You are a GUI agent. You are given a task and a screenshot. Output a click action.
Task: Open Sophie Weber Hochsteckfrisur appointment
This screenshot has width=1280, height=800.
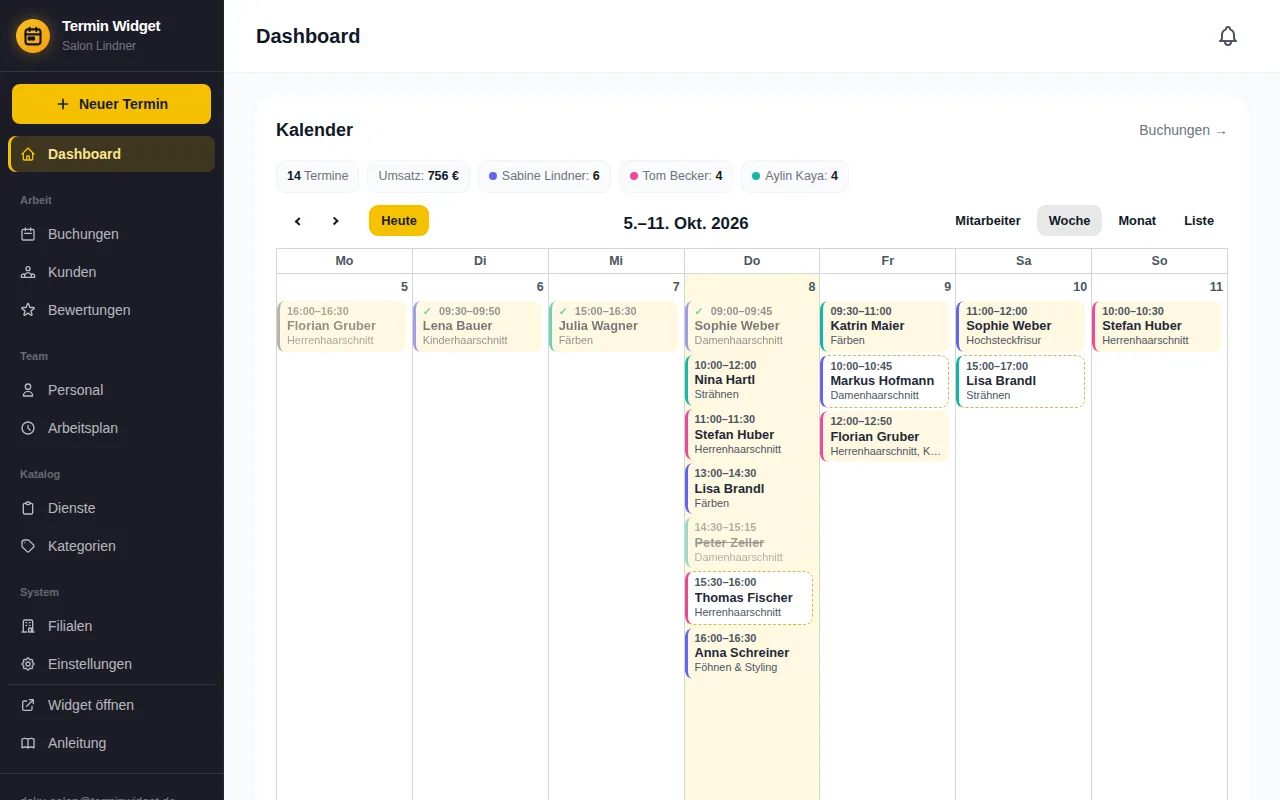tap(1021, 326)
